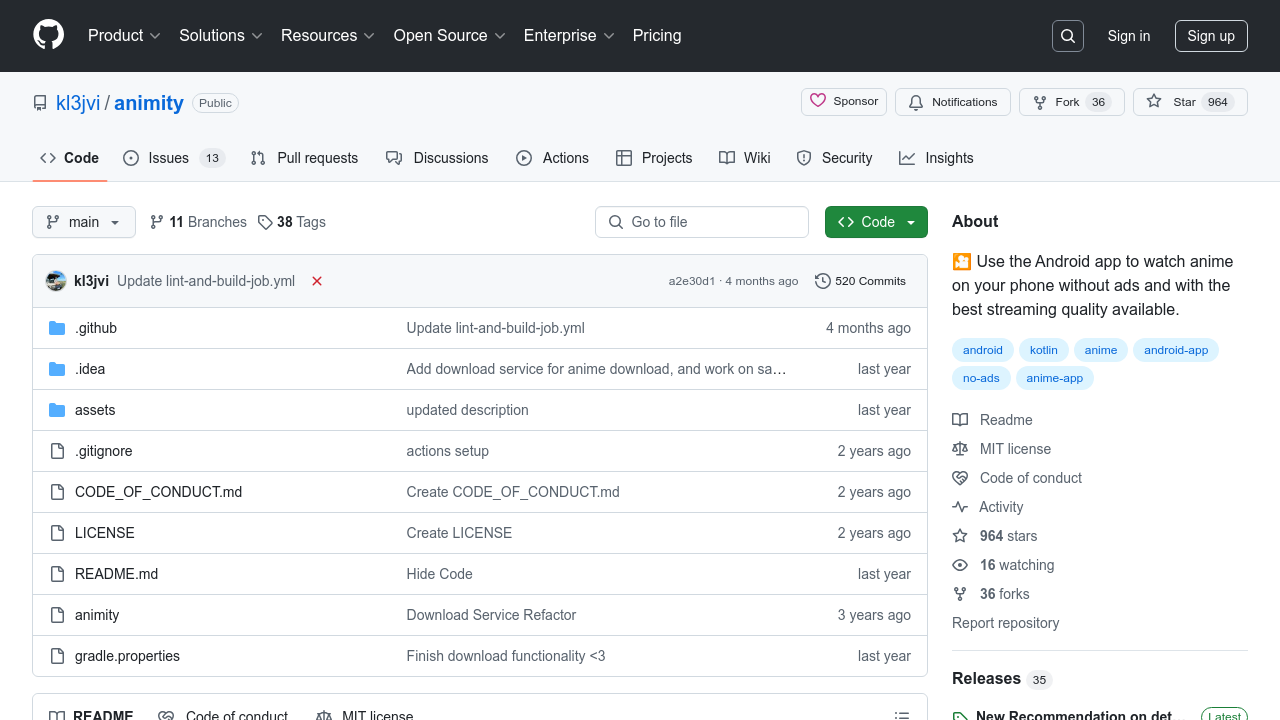This screenshot has width=1280, height=720.
Task: Click the Sponsor heart button
Action: point(844,102)
